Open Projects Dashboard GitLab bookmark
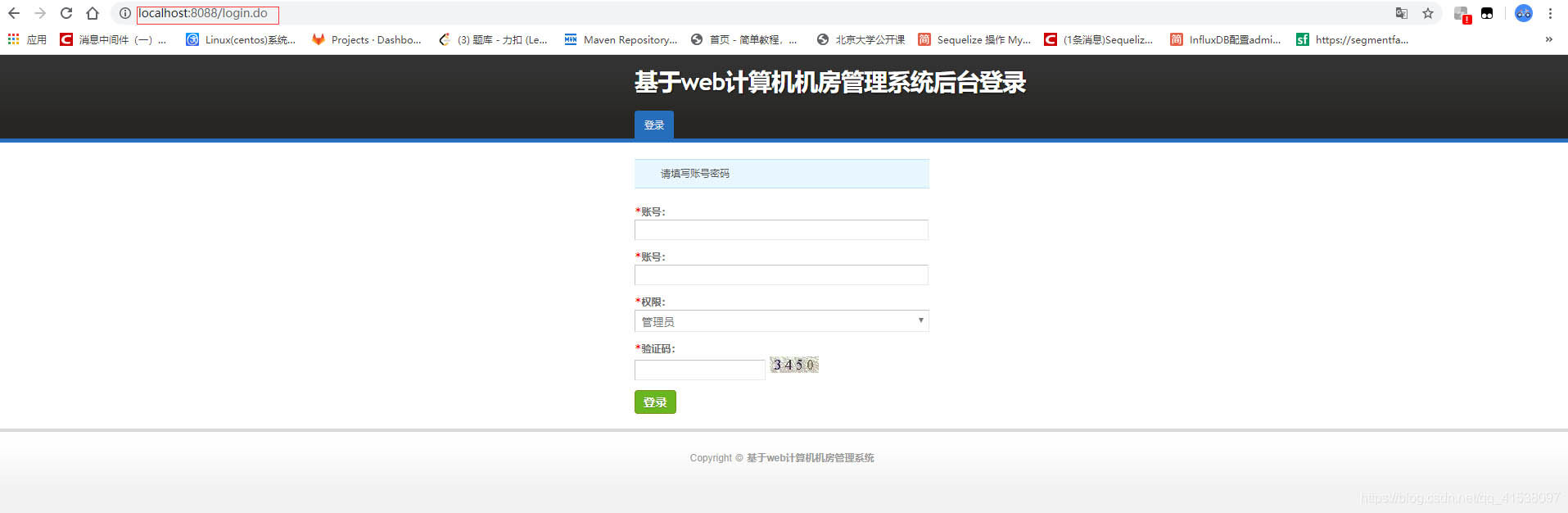This screenshot has width=1568, height=513. 367,39
